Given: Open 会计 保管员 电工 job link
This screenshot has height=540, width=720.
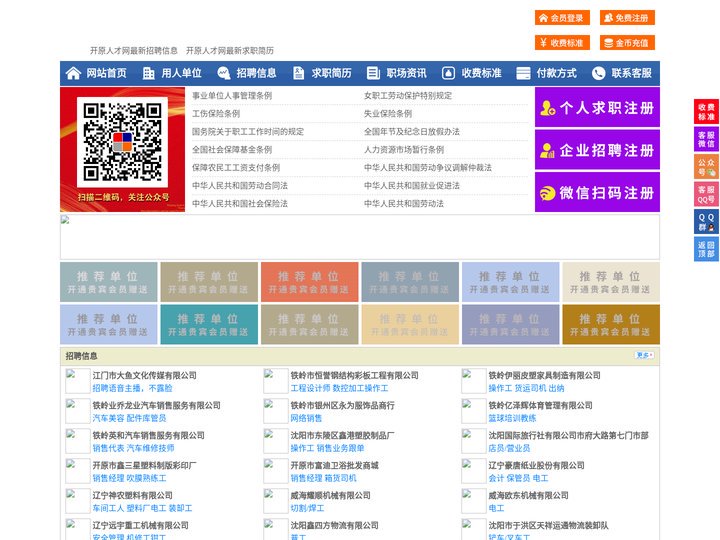Looking at the screenshot, I should click(x=518, y=478).
